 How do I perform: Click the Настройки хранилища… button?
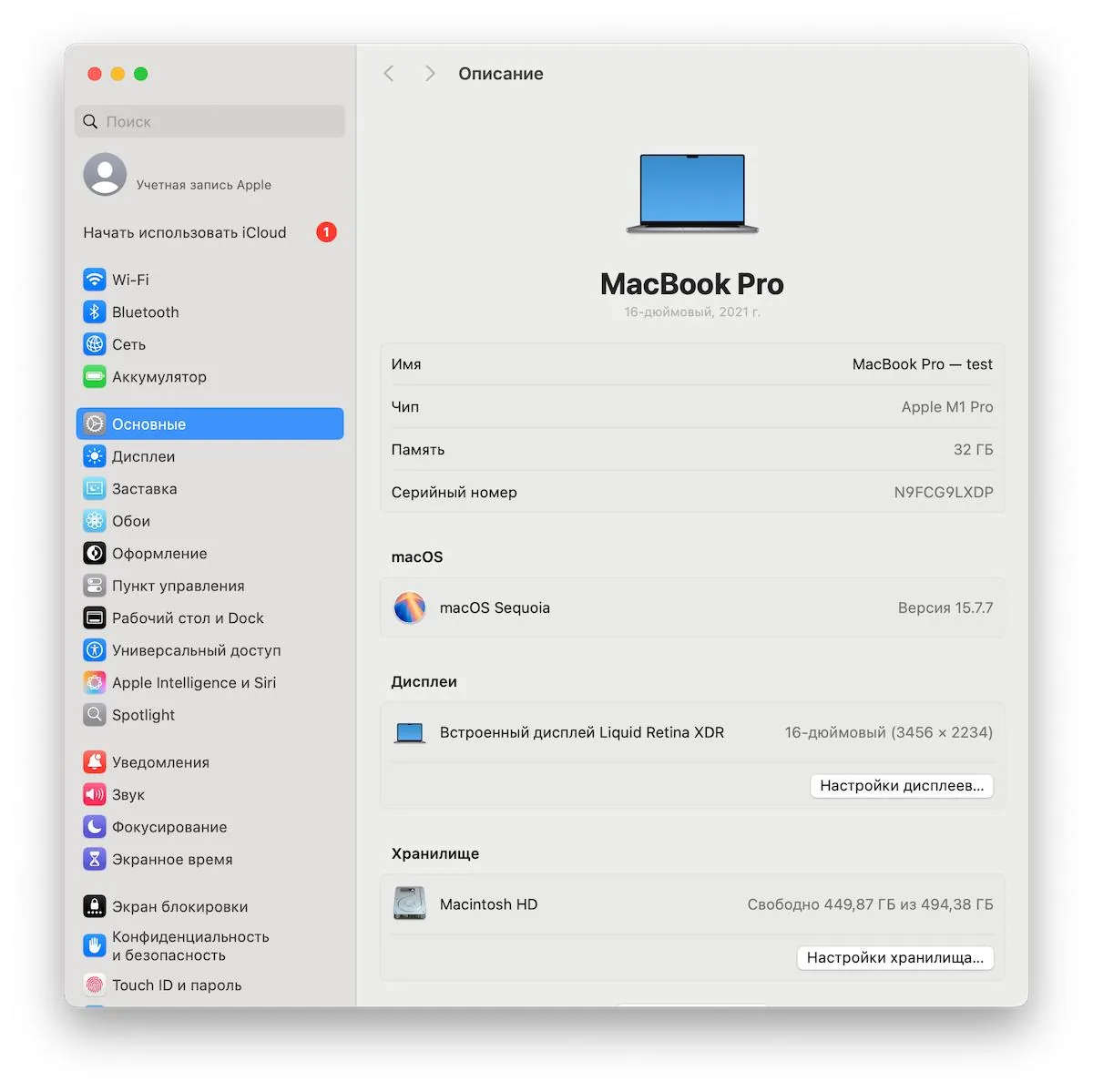point(895,958)
